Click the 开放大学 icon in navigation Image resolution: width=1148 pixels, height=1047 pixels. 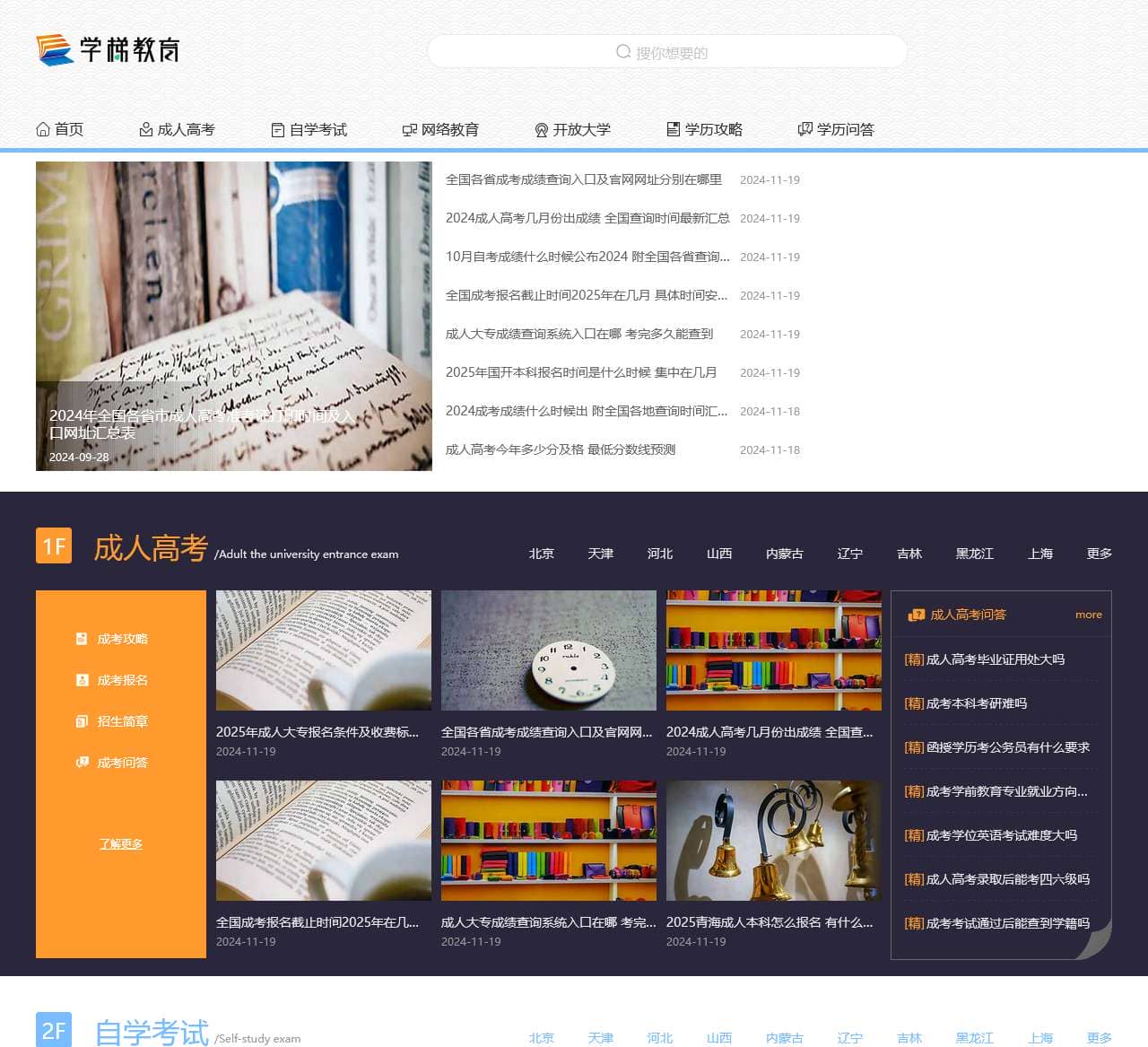pyautogui.click(x=540, y=128)
